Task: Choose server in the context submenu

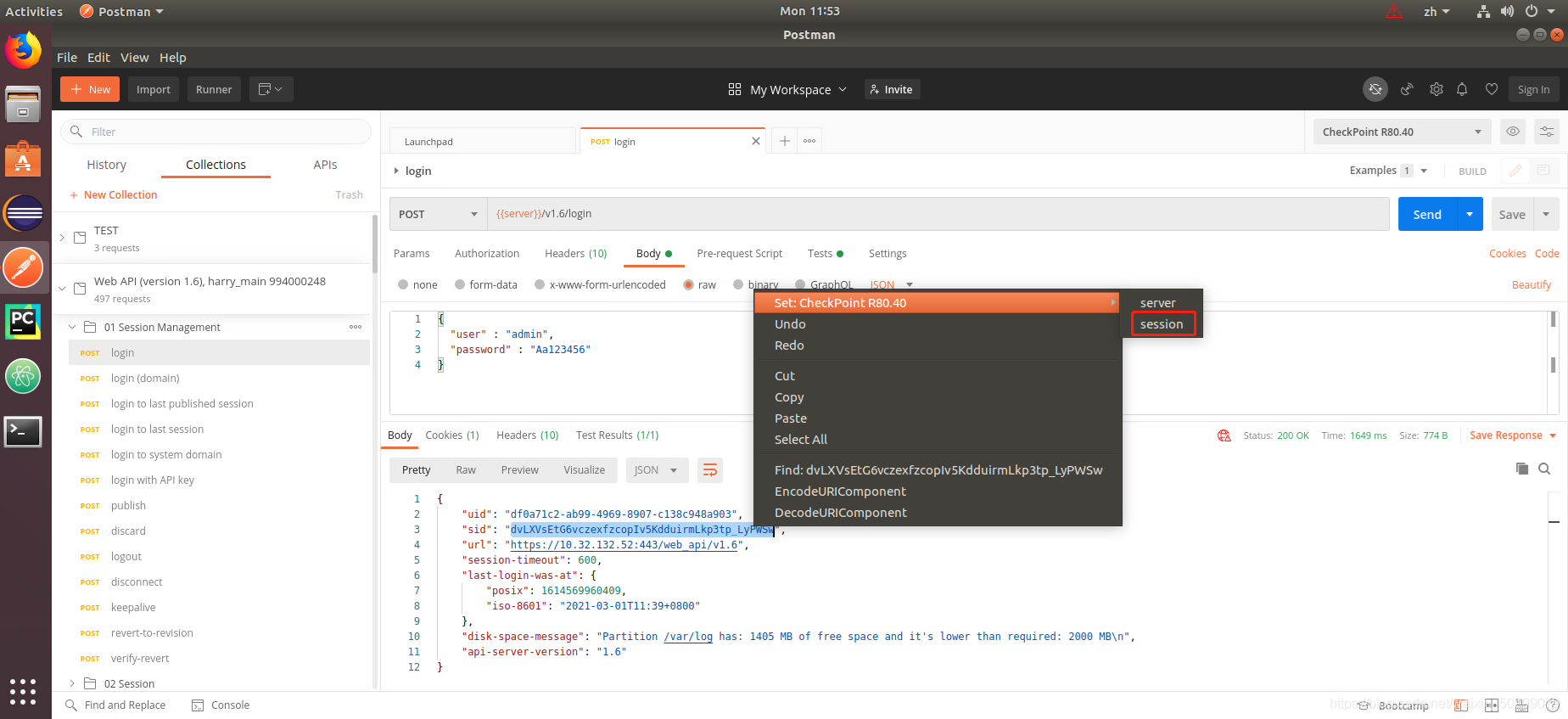Action: tap(1162, 303)
